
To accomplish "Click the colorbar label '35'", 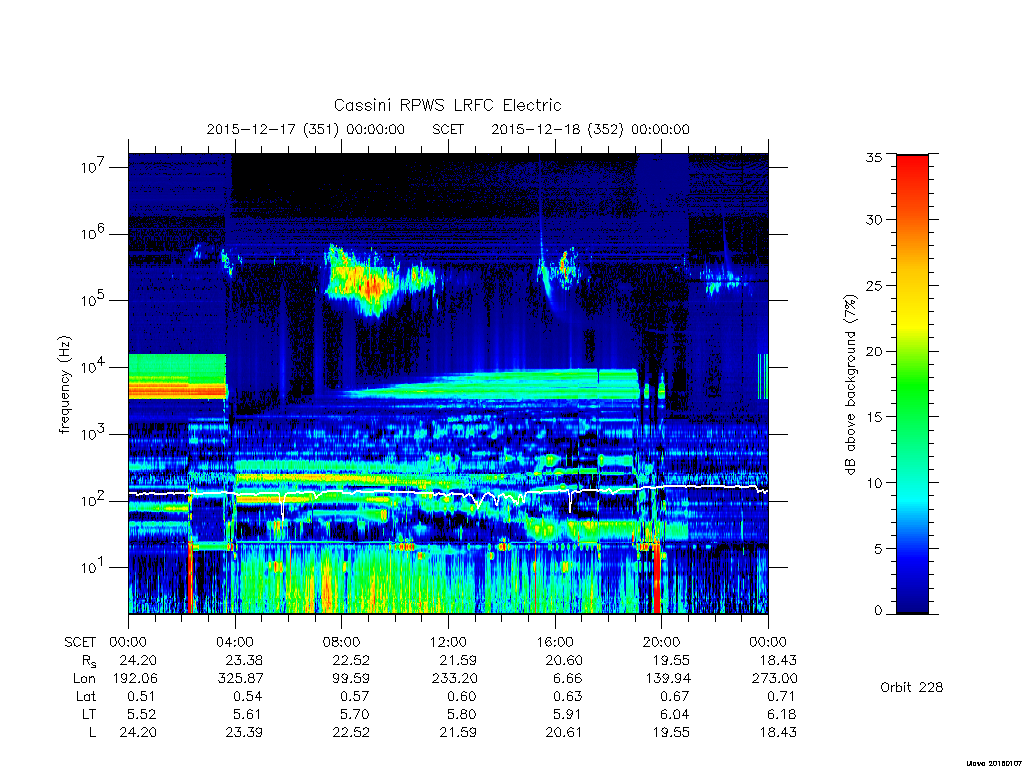I will pos(873,157).
